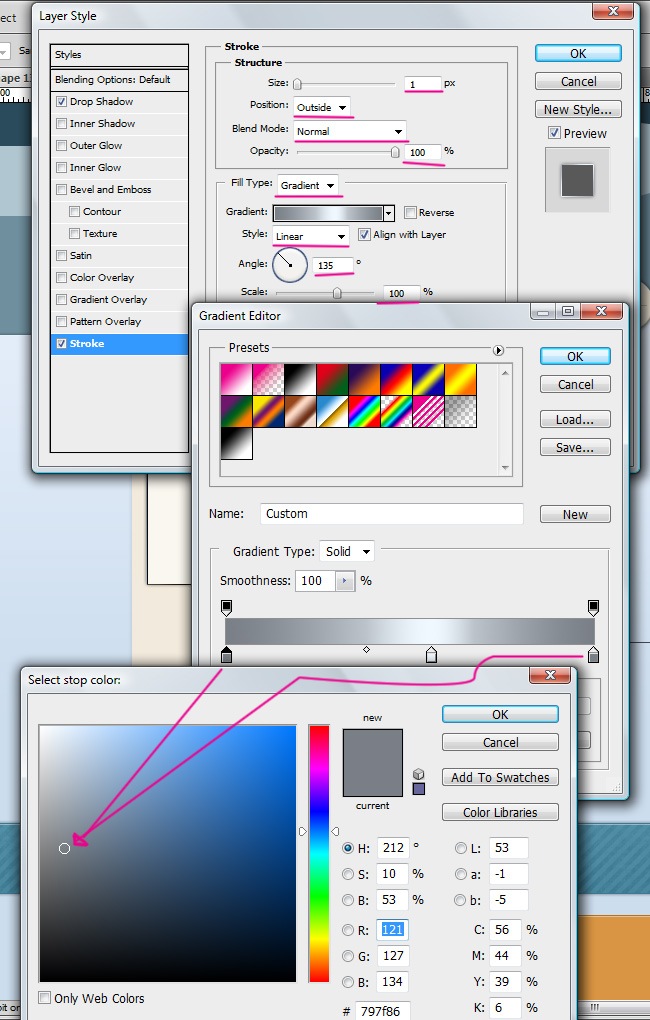Click the stroke gradient preview bar
The image size is (650, 1020).
tap(328, 213)
